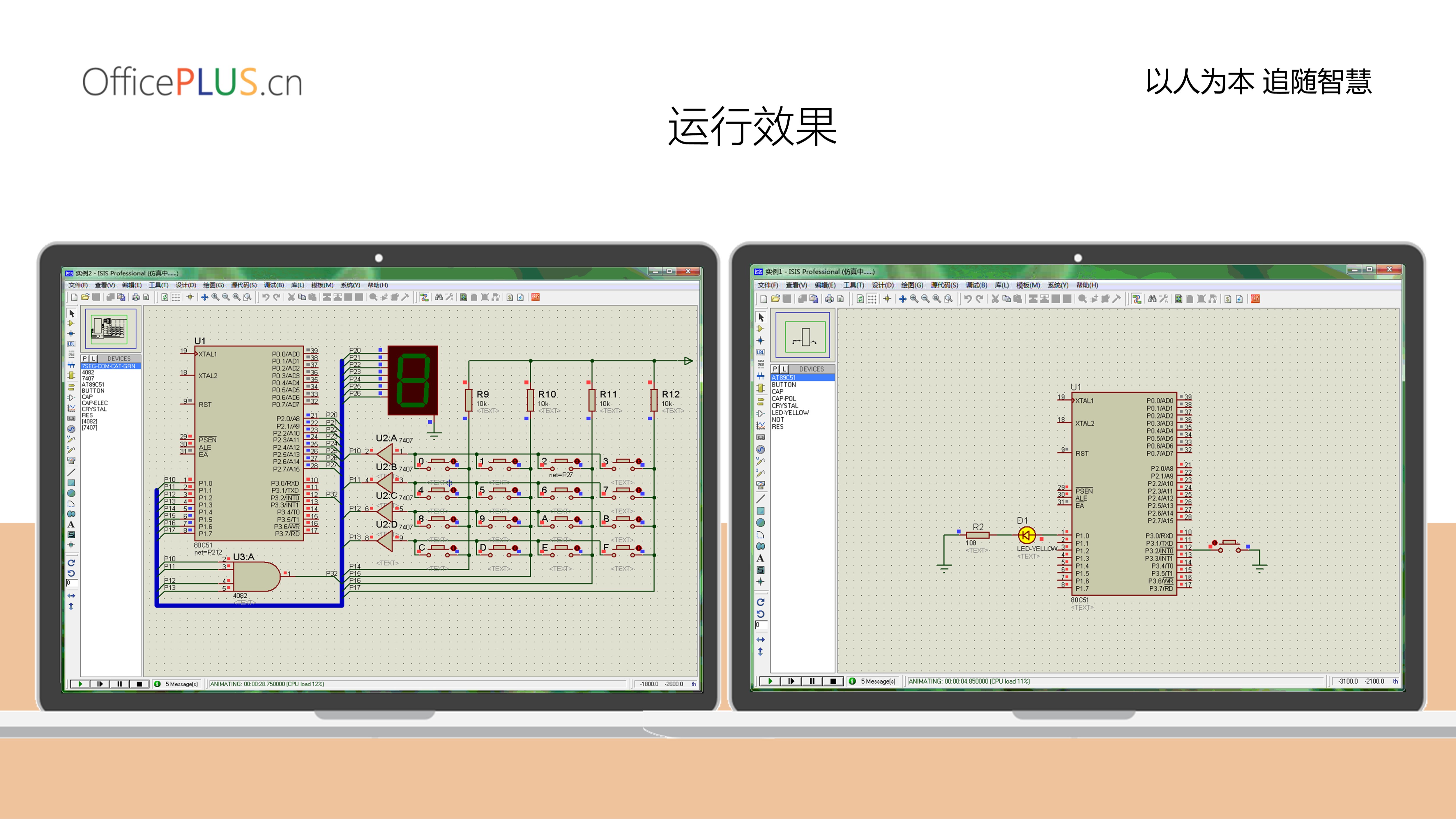Toggle grid dots icon in 实例2 toolbar
The image size is (1456, 819).
pos(176,297)
